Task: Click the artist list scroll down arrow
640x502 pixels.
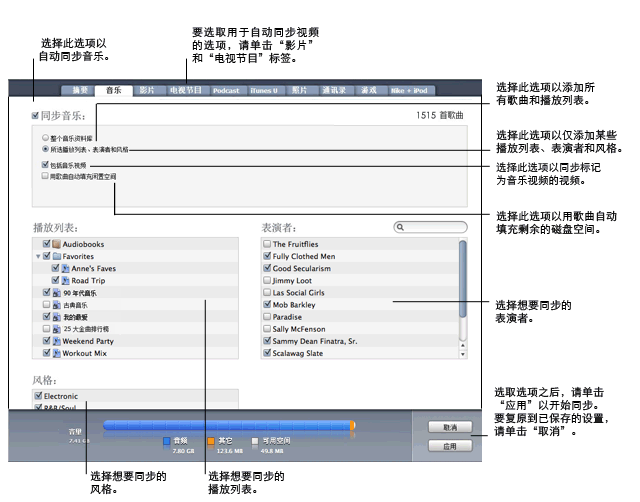Action: coord(462,354)
